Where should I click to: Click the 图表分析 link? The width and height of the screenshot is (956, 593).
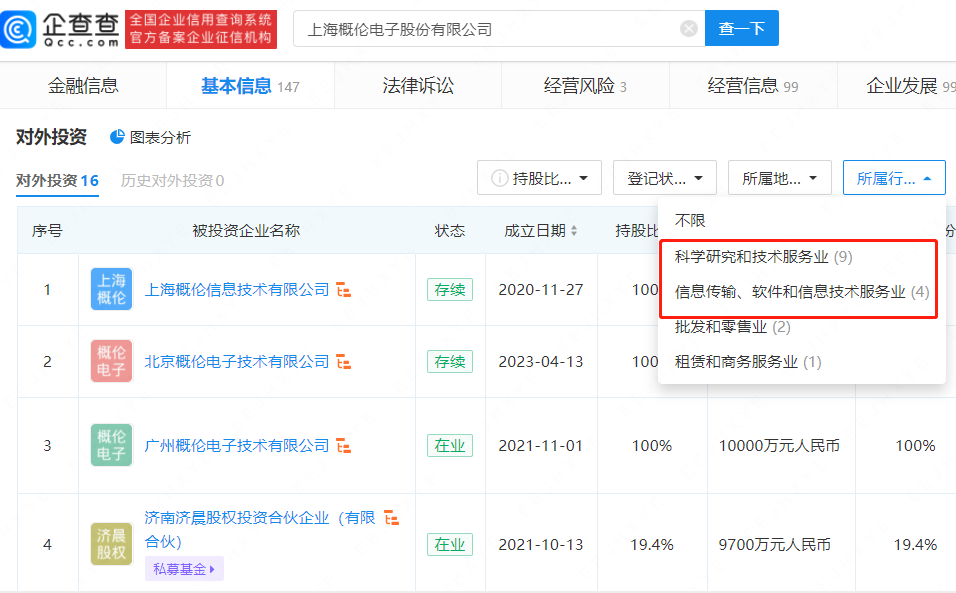pyautogui.click(x=160, y=138)
